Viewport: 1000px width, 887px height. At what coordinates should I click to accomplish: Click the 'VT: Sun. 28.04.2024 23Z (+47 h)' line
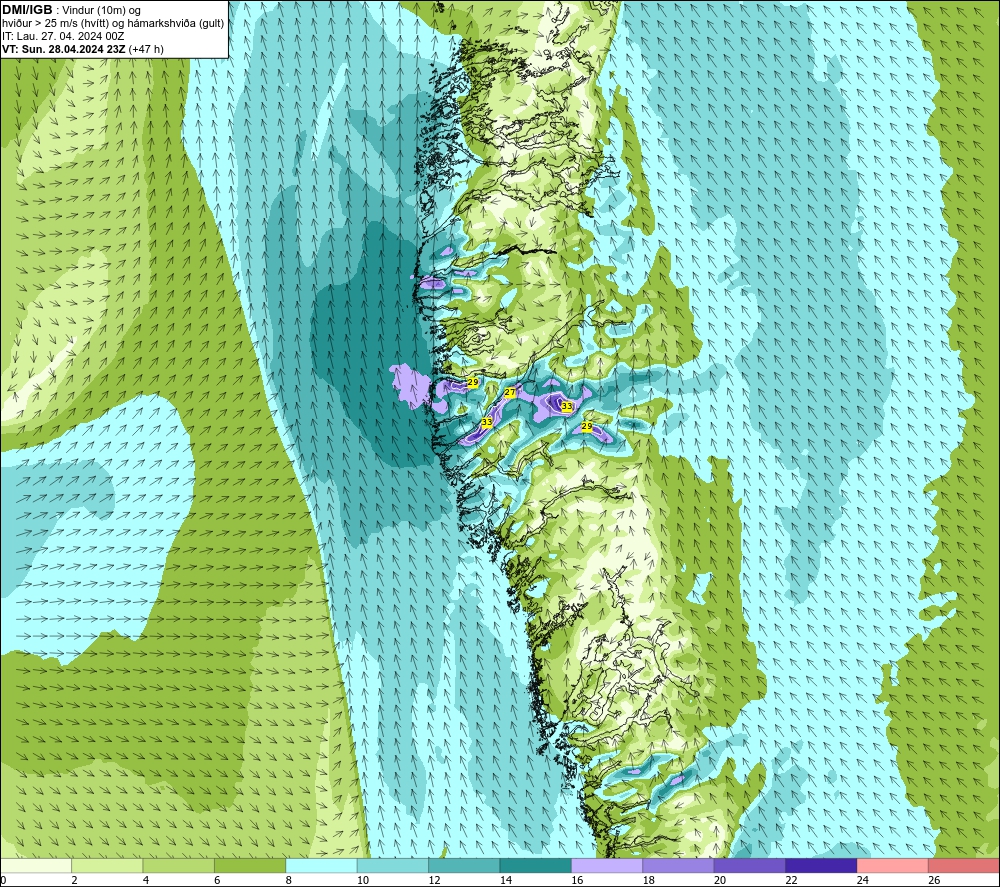point(83,49)
